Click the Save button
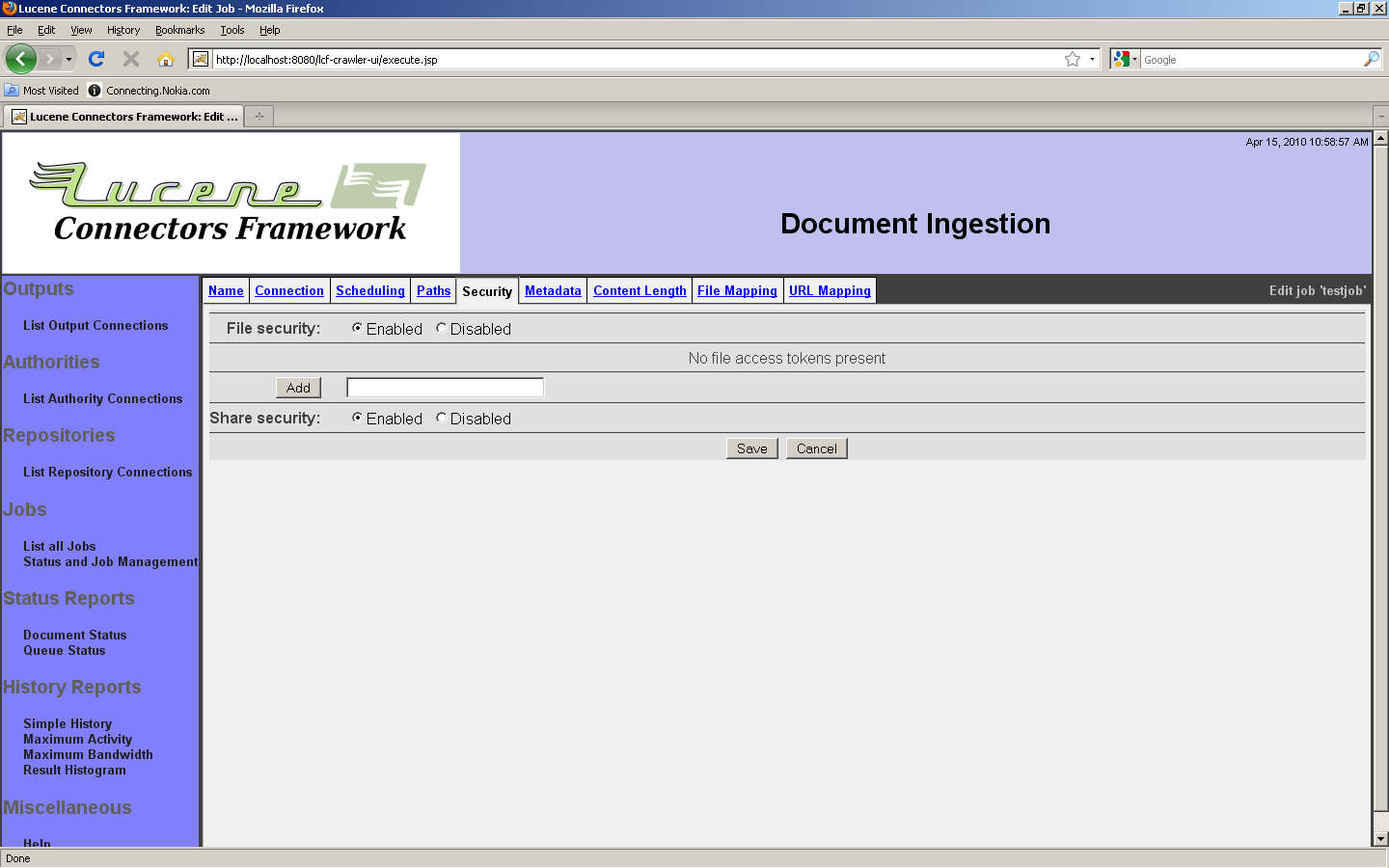This screenshot has height=868, width=1389. [751, 448]
